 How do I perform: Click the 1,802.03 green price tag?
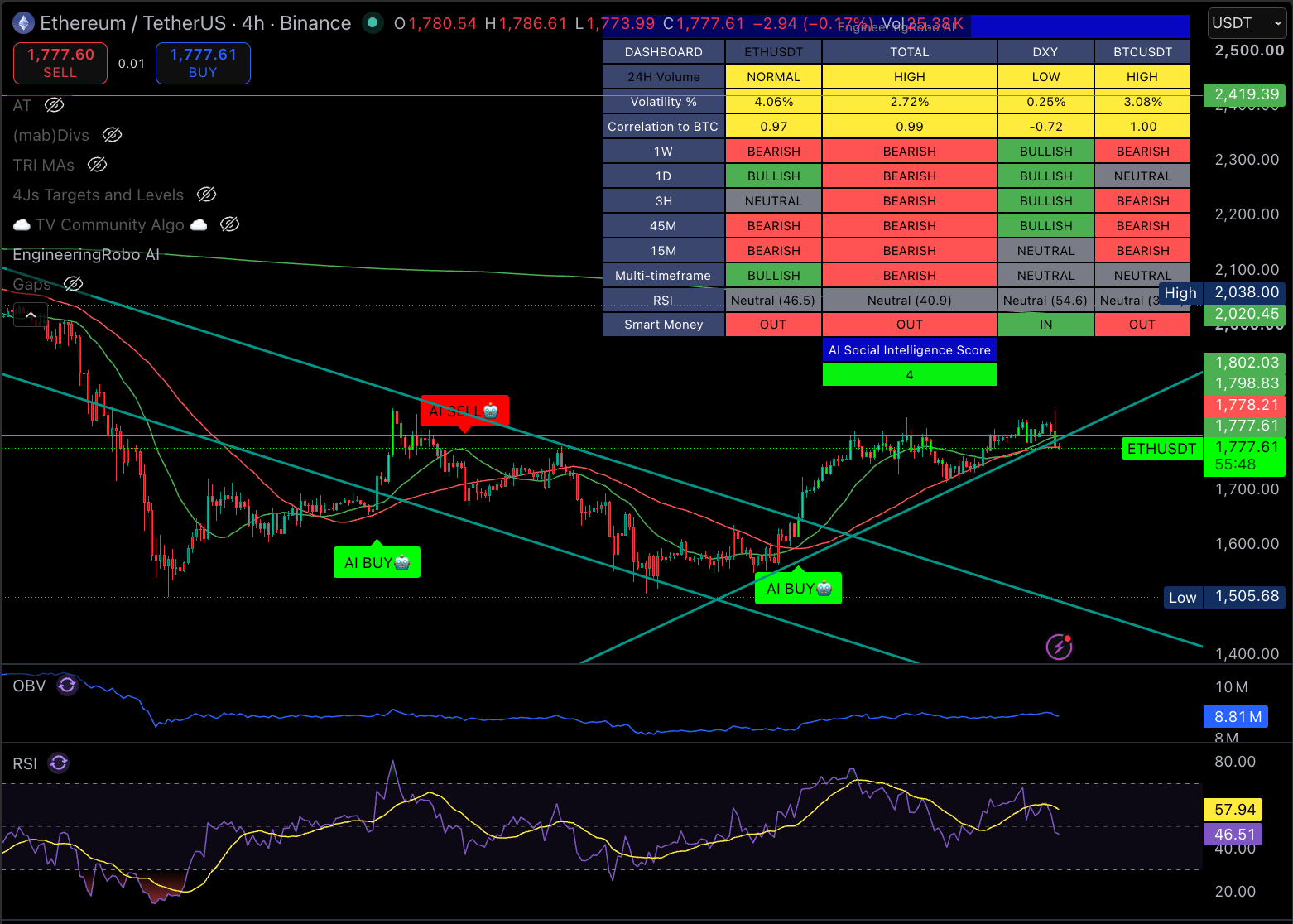pyautogui.click(x=1246, y=363)
